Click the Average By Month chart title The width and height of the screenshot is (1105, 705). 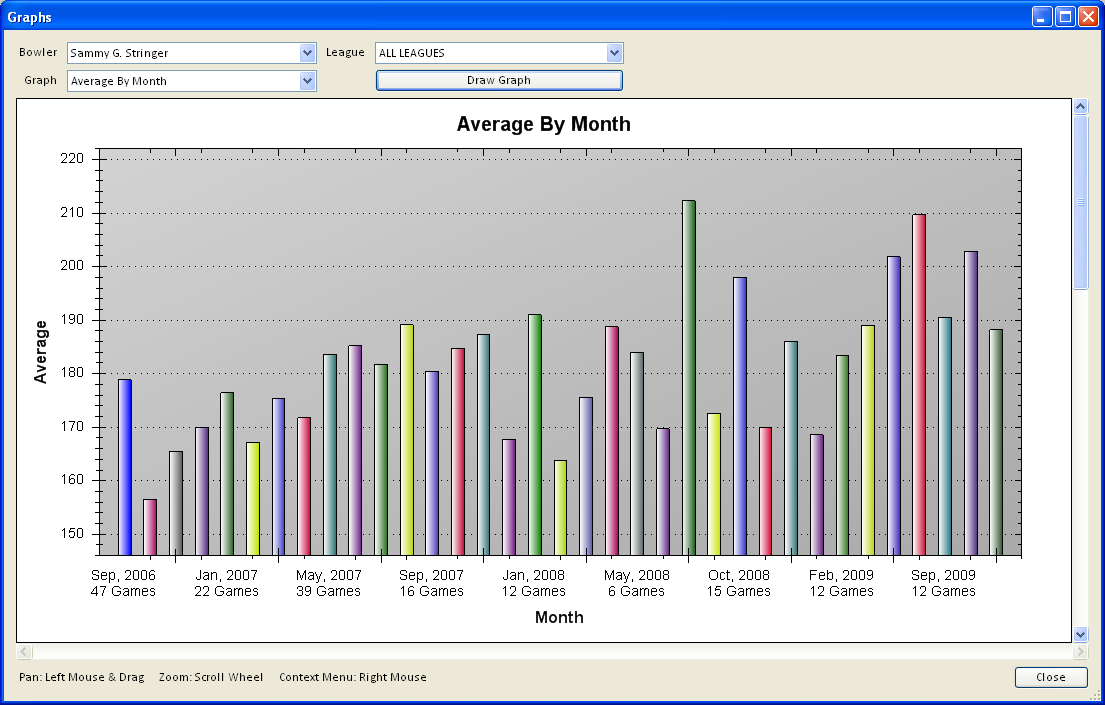[x=543, y=124]
